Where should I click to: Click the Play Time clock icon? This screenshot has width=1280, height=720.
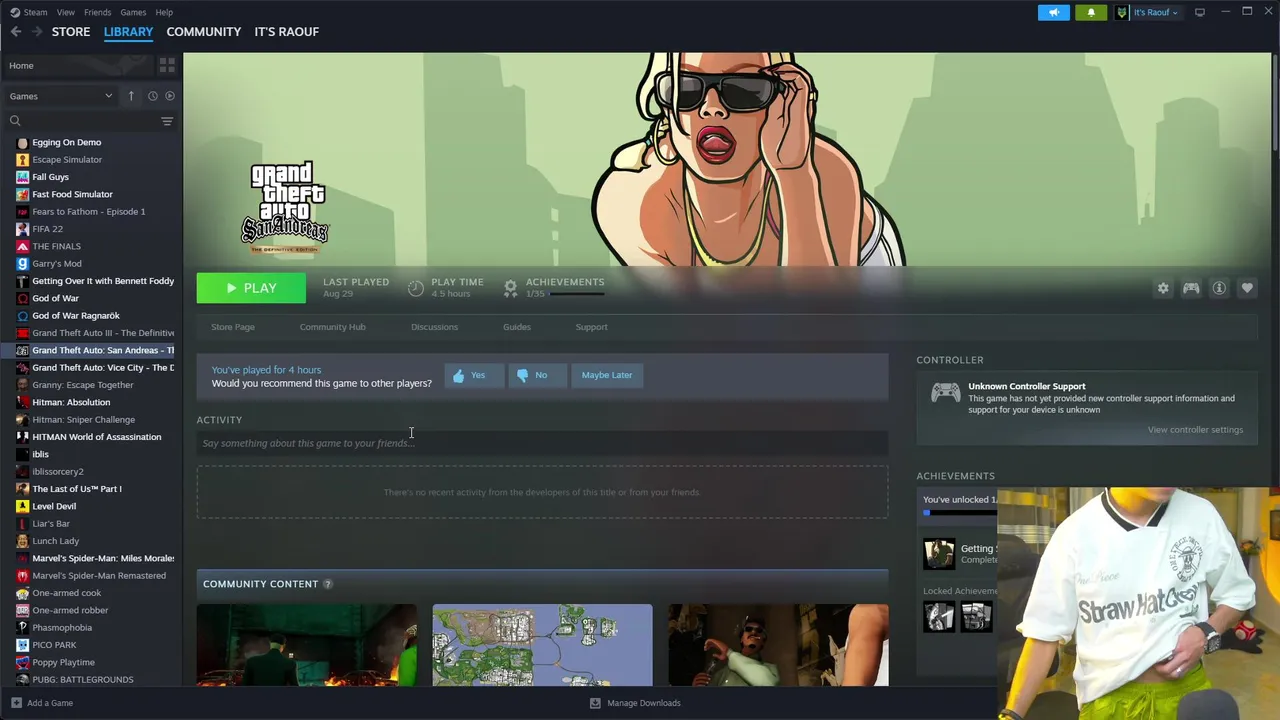(x=416, y=288)
